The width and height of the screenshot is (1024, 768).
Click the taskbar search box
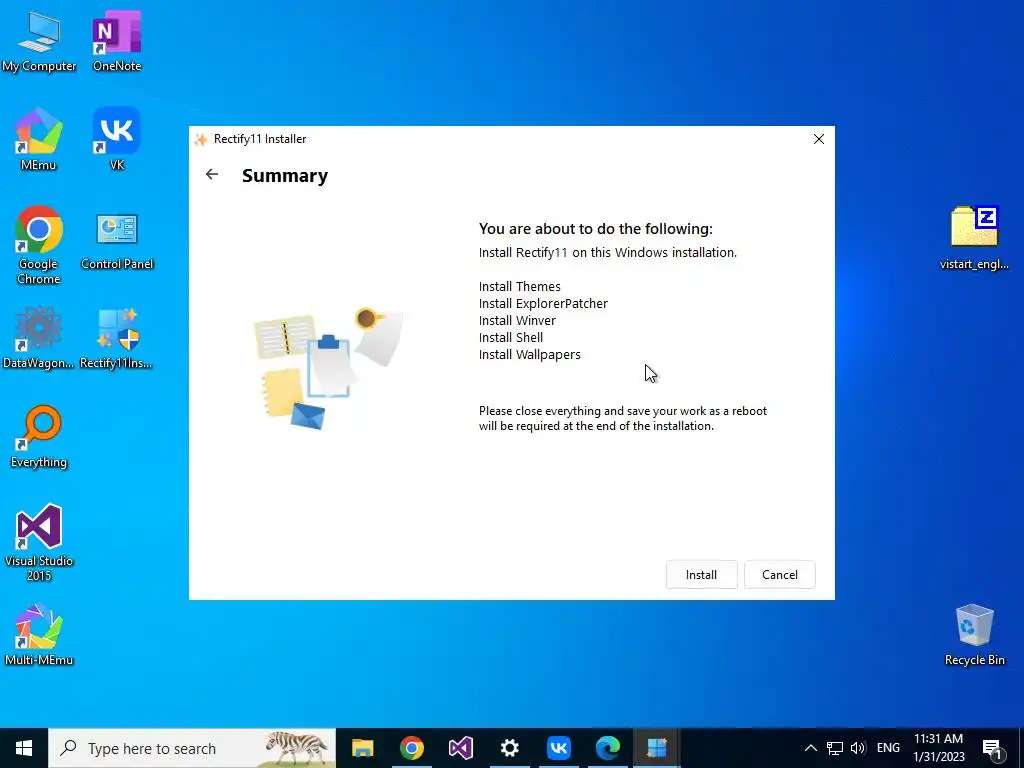(192, 748)
